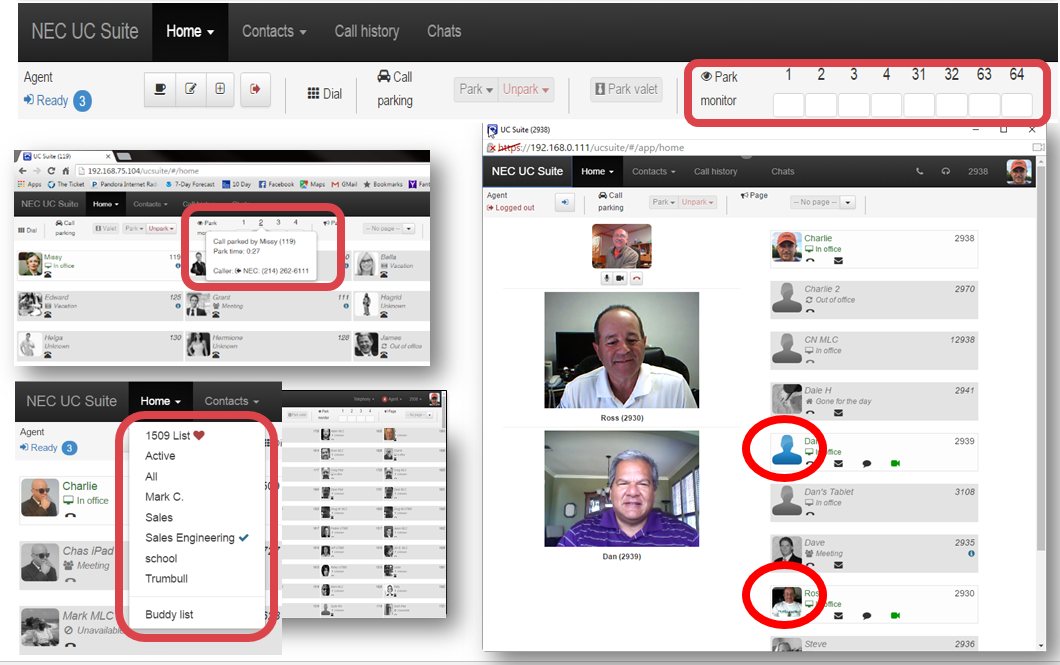Open the No page dropdown arrow
The image size is (1060, 665).
click(x=848, y=202)
